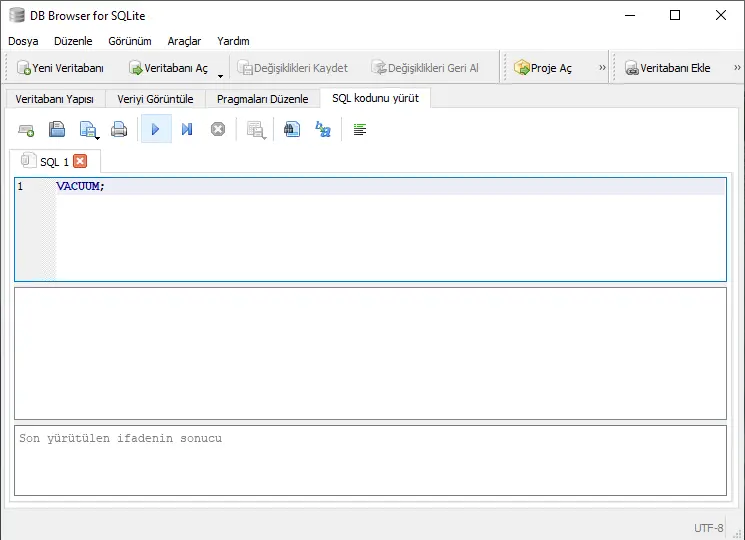Viewport: 745px width, 540px height.
Task: Click the Yeni Veritabanı button
Action: point(60,68)
